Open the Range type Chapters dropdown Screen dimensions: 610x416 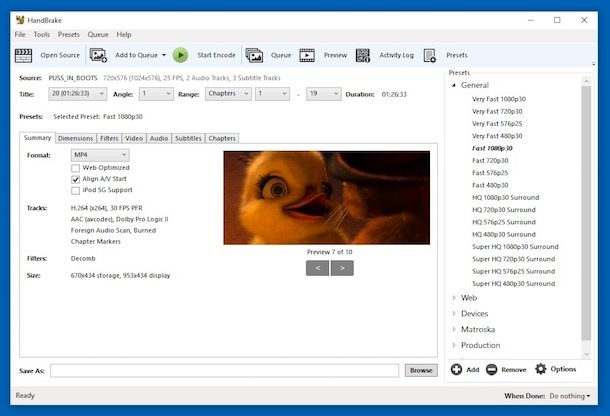(228, 94)
